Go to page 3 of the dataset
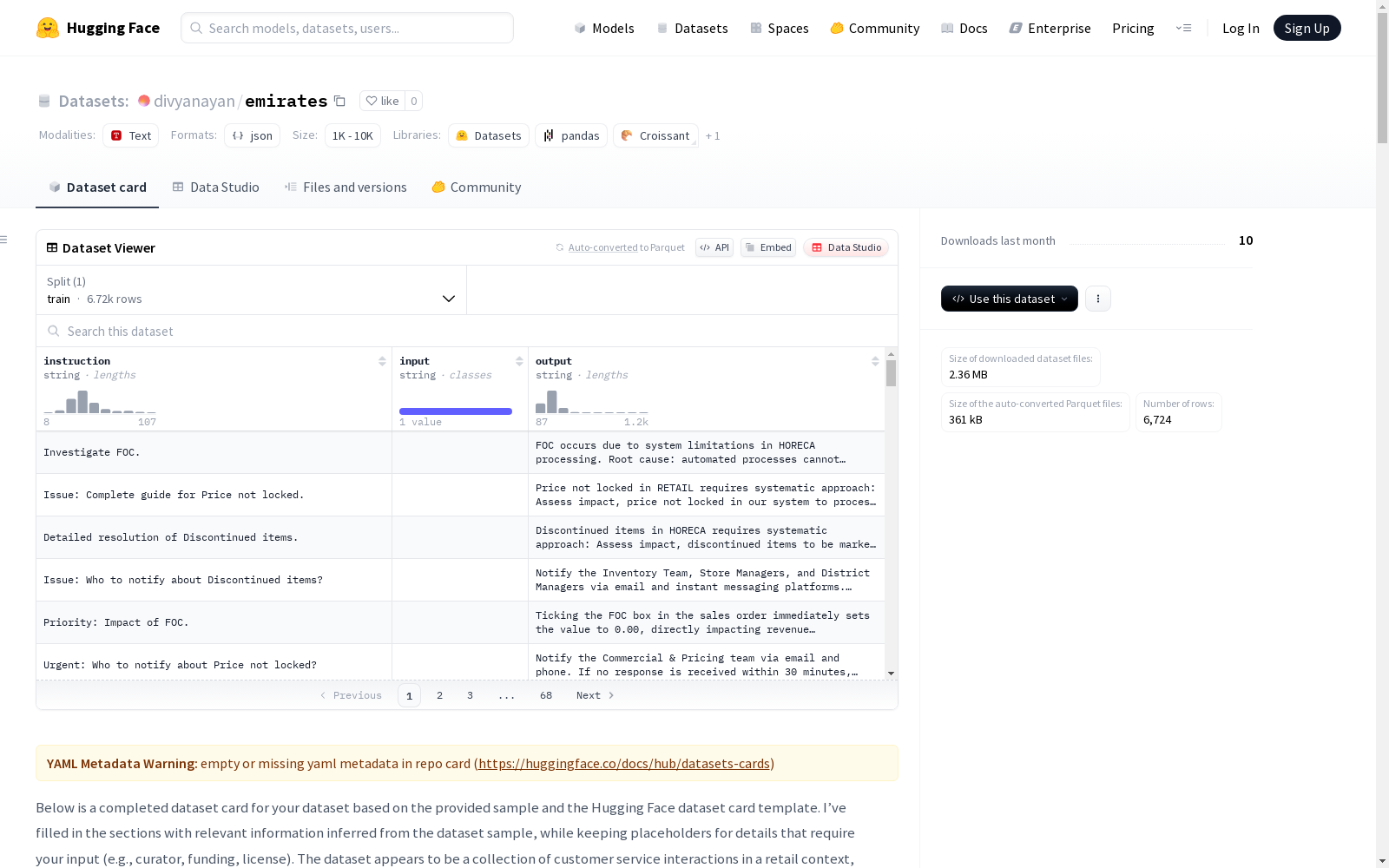The width and height of the screenshot is (1389, 868). coord(471,695)
